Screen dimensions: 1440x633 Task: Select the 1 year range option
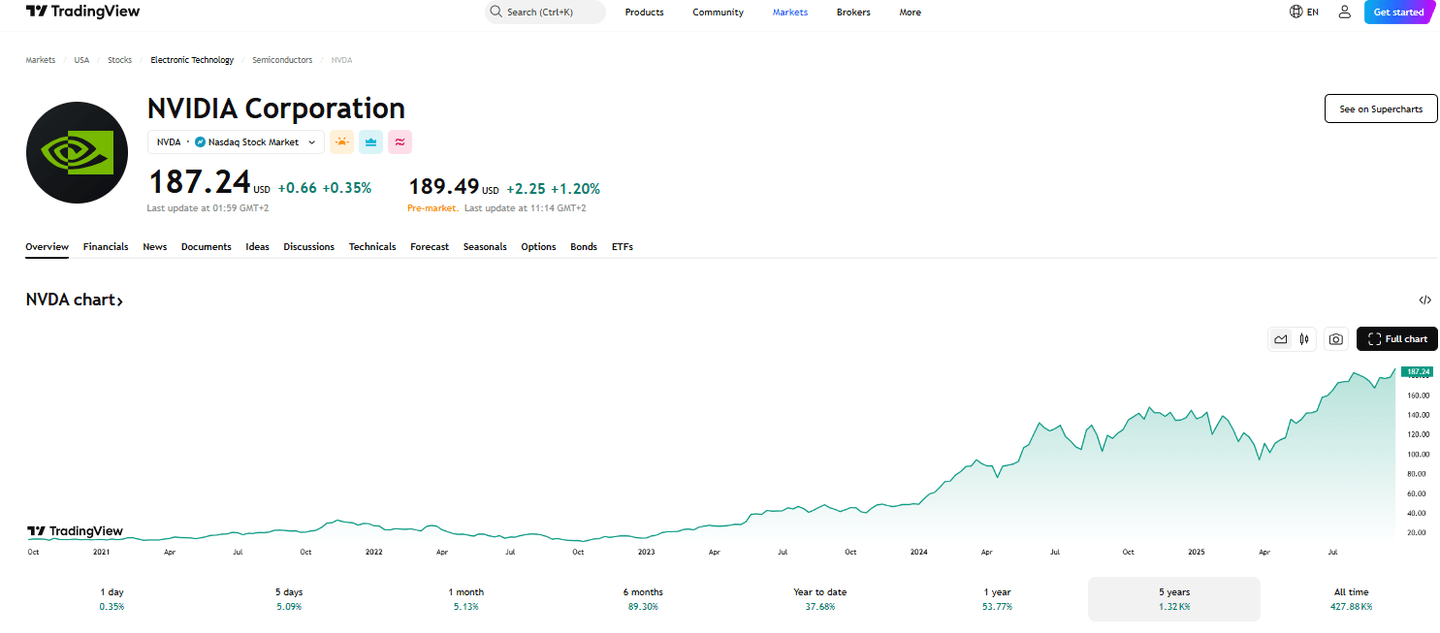click(998, 599)
